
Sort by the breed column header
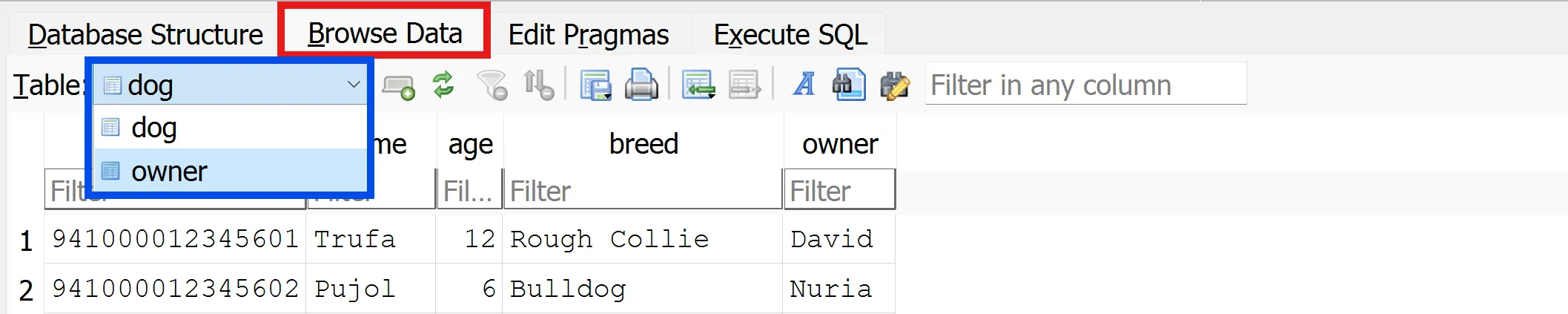(x=643, y=144)
